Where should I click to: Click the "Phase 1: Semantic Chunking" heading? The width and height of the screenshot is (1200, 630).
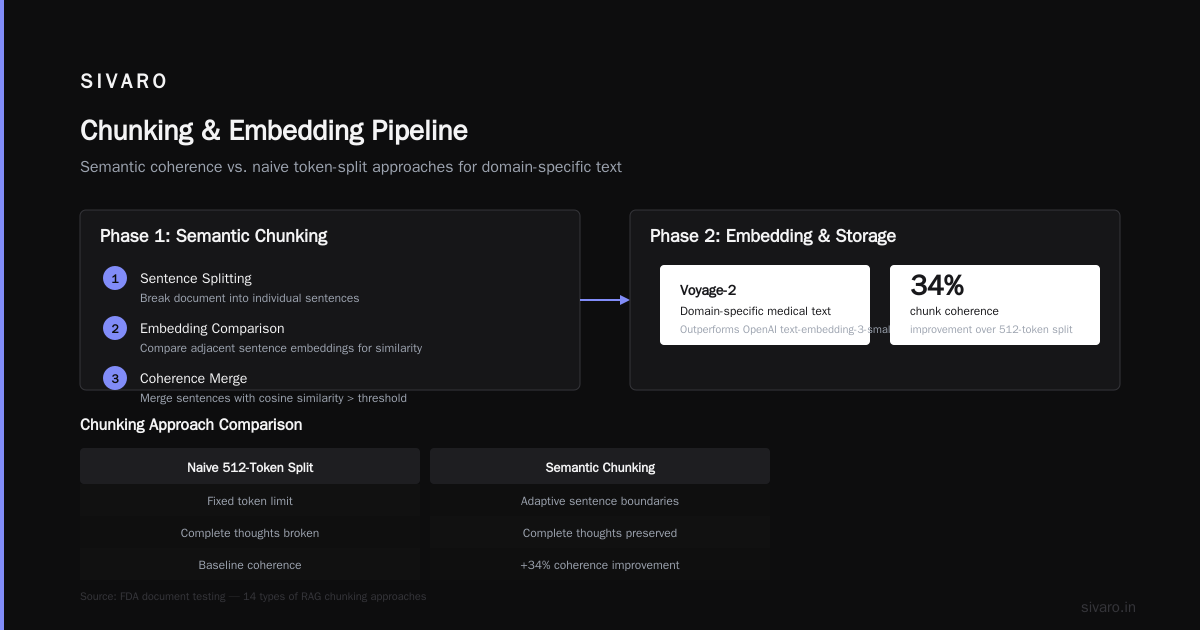coord(214,236)
